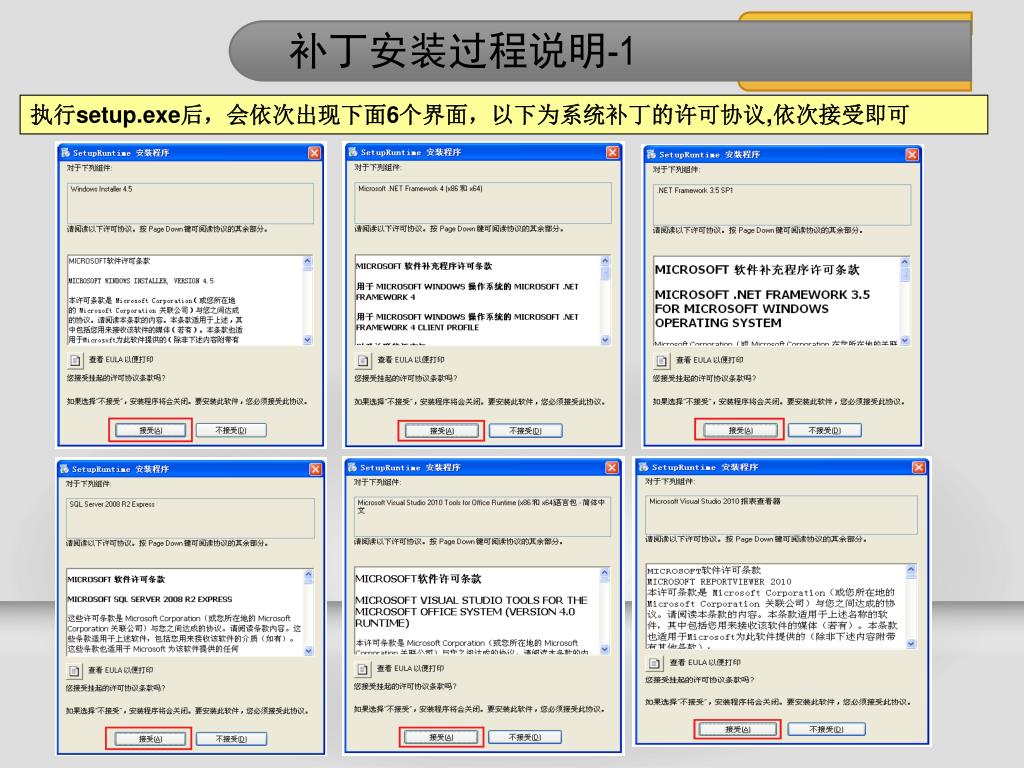Click "MICROSOFT .NET FRAMEWORK 3.5" license heading
1024x768 pixels.
click(762, 295)
